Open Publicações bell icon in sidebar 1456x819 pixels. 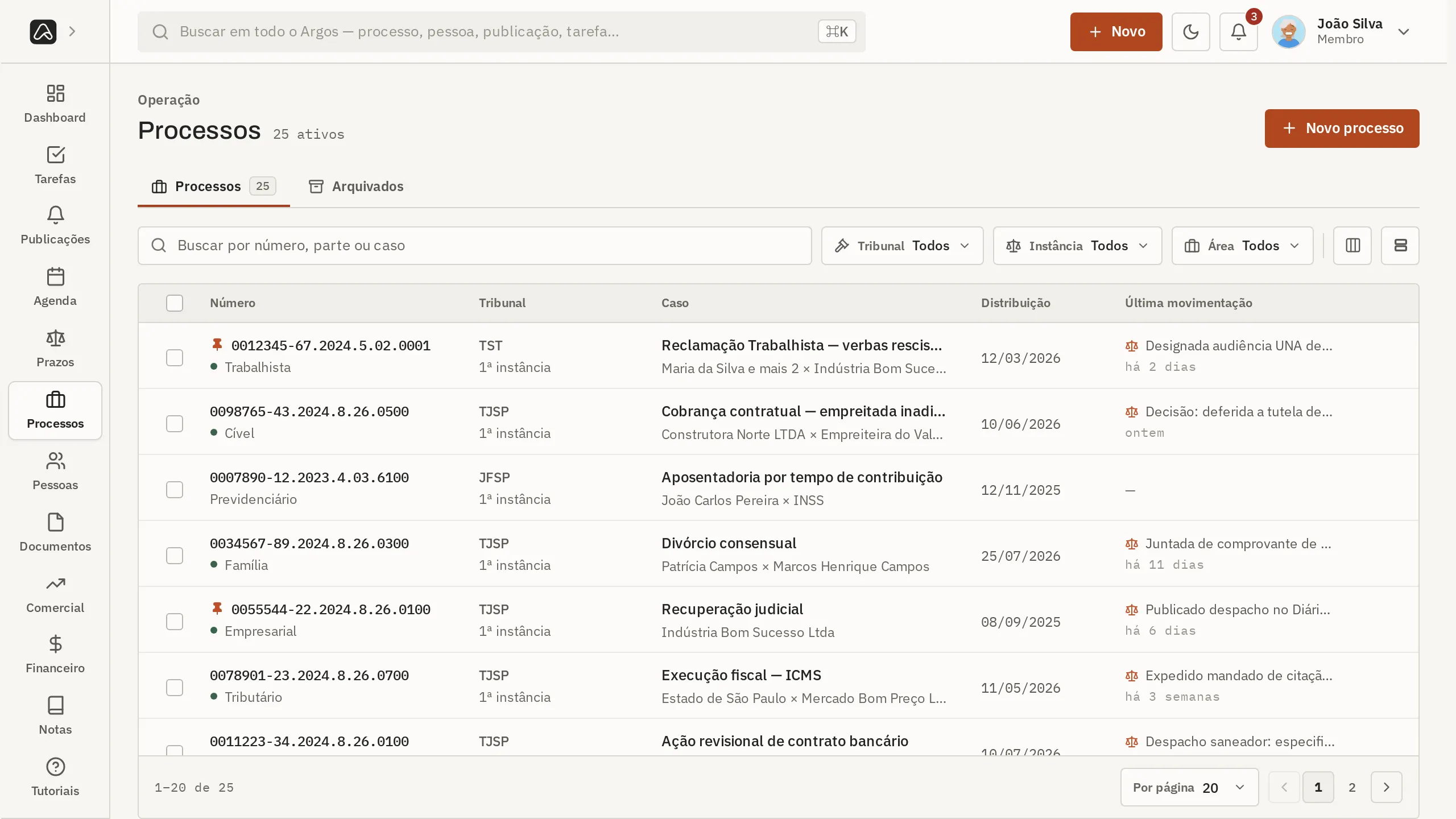(55, 215)
